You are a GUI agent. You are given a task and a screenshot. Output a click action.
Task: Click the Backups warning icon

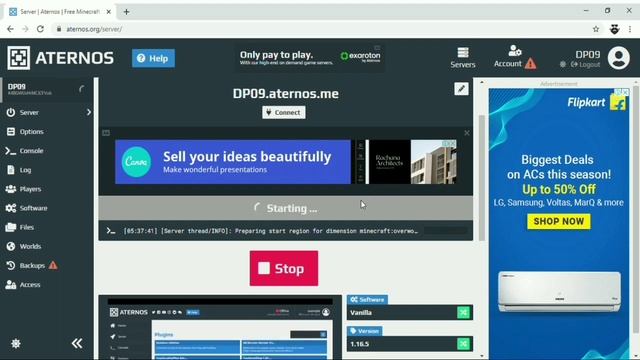[x=53, y=265]
